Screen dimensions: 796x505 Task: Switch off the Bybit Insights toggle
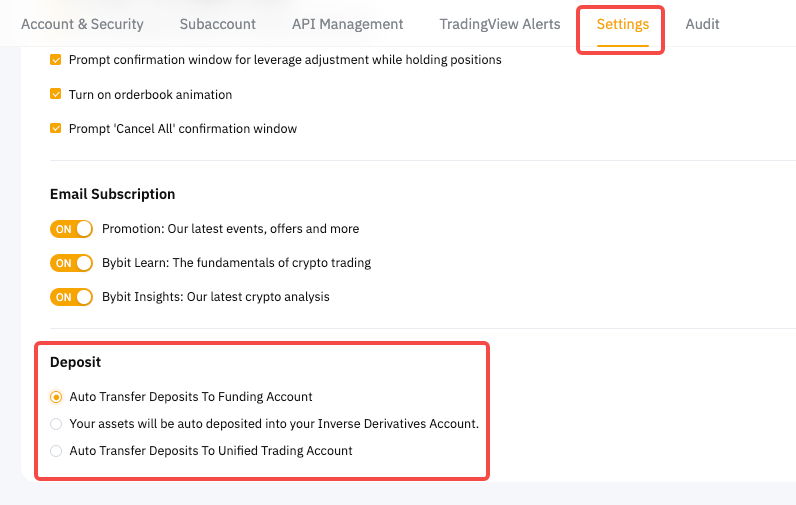tap(71, 297)
